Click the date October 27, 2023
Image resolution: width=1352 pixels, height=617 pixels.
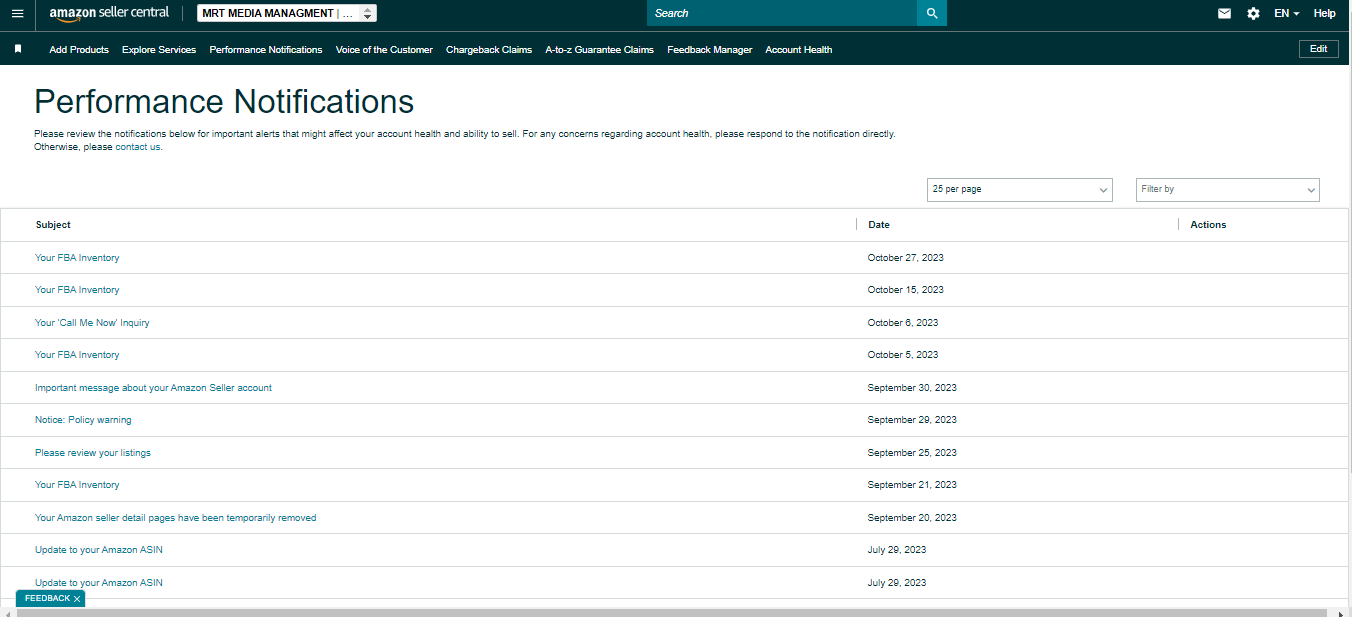[x=906, y=258]
